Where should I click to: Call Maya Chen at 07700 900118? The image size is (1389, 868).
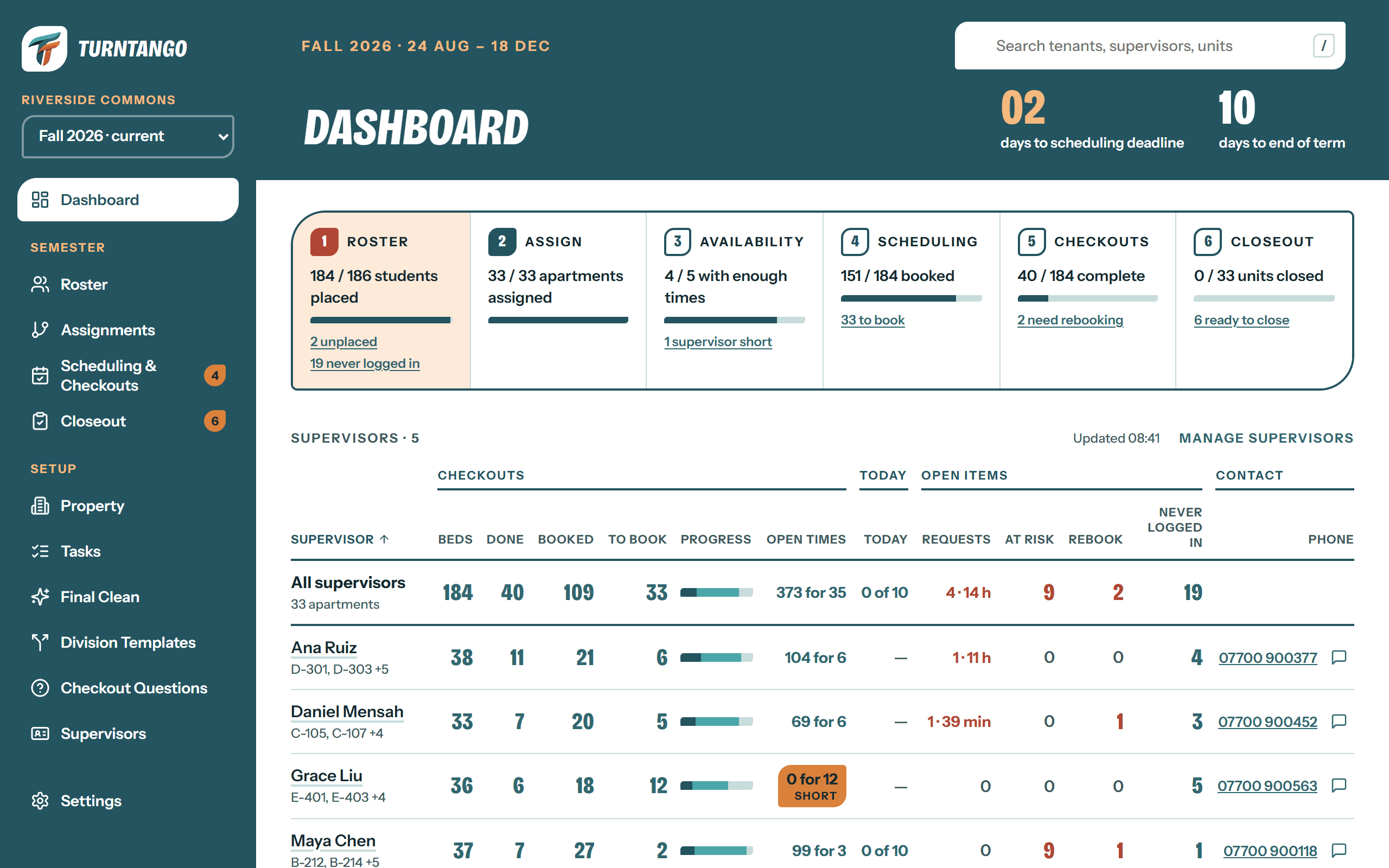pyautogui.click(x=1270, y=851)
